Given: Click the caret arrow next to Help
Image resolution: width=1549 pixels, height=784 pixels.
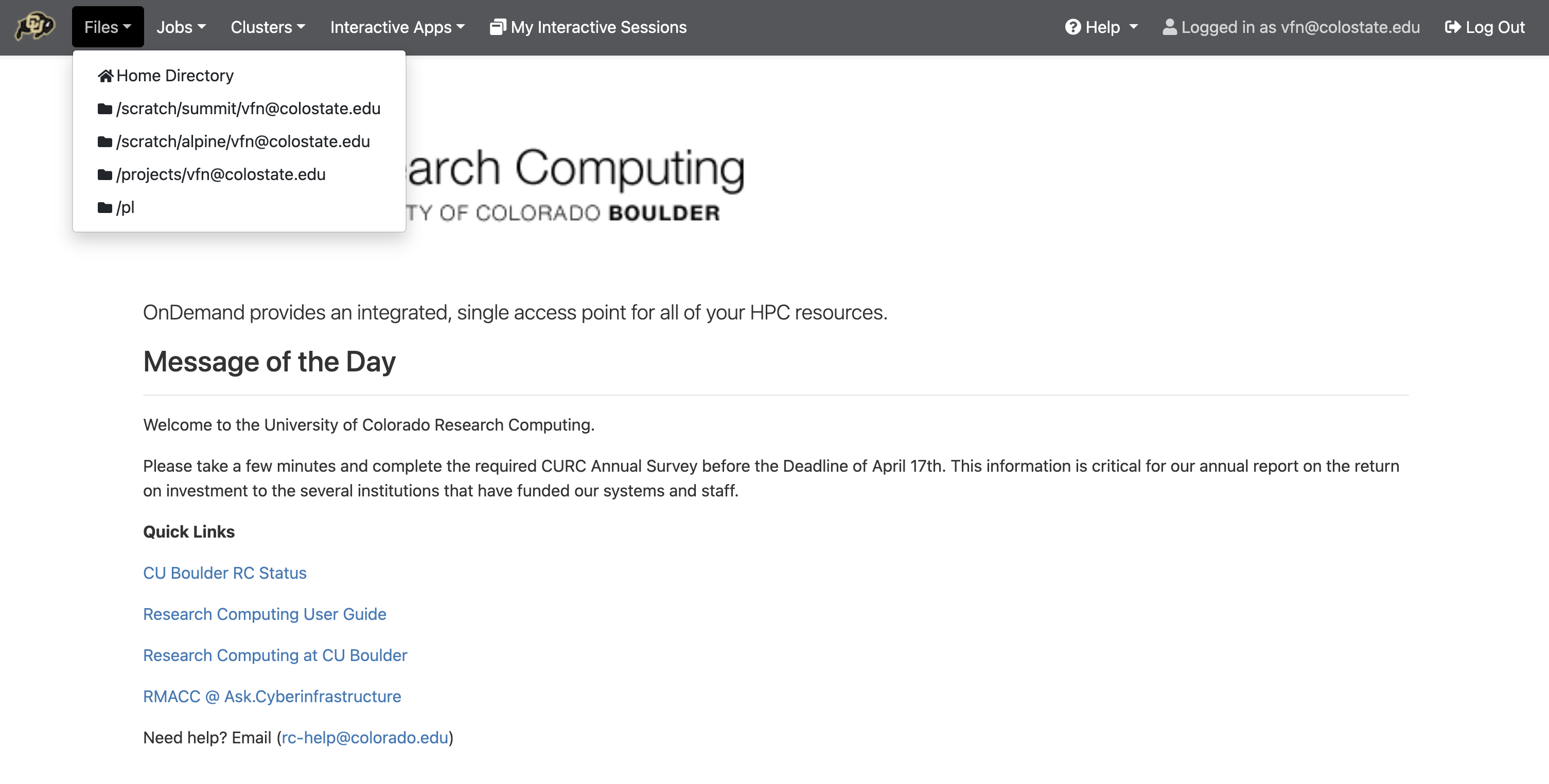Looking at the screenshot, I should [1134, 27].
